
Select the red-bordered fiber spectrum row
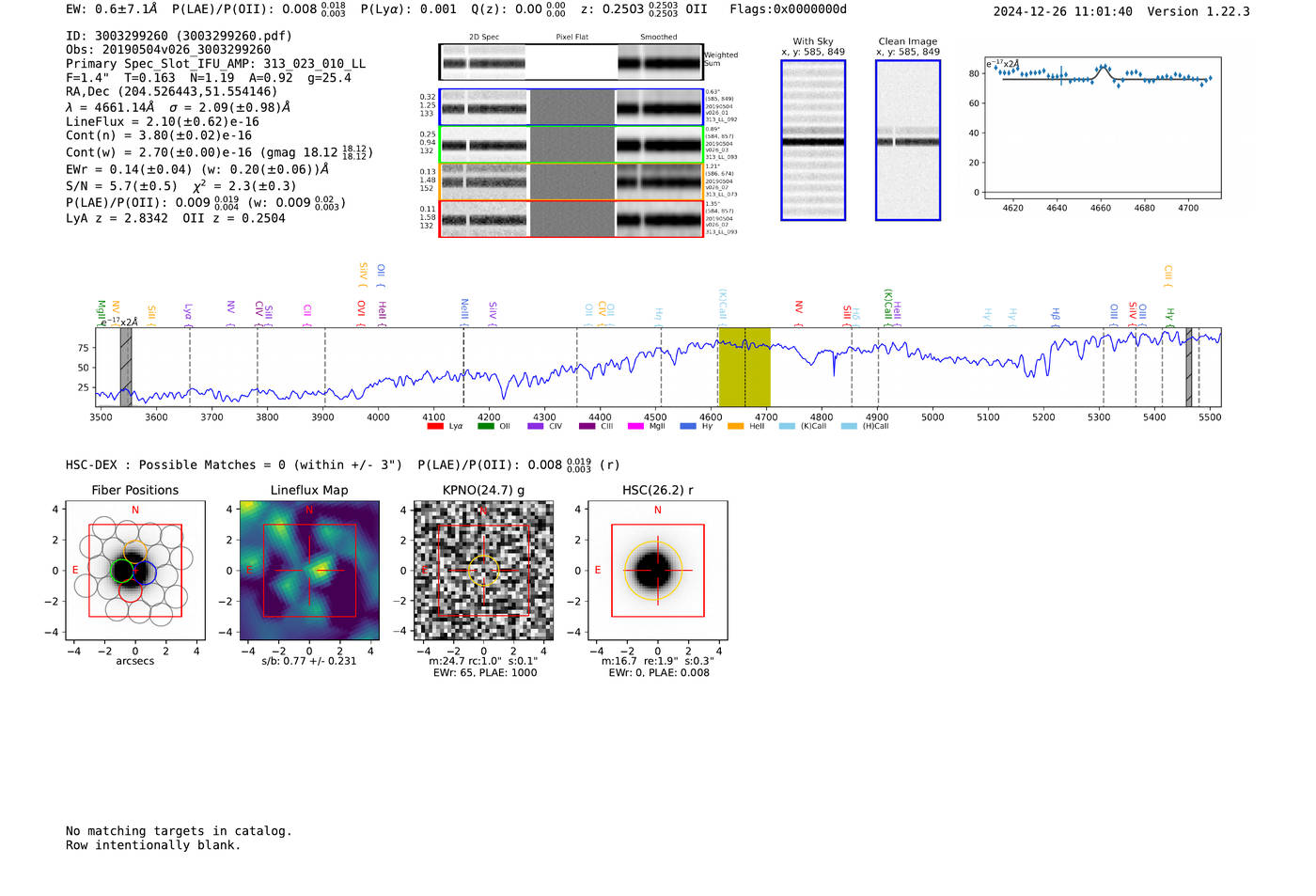[x=572, y=219]
